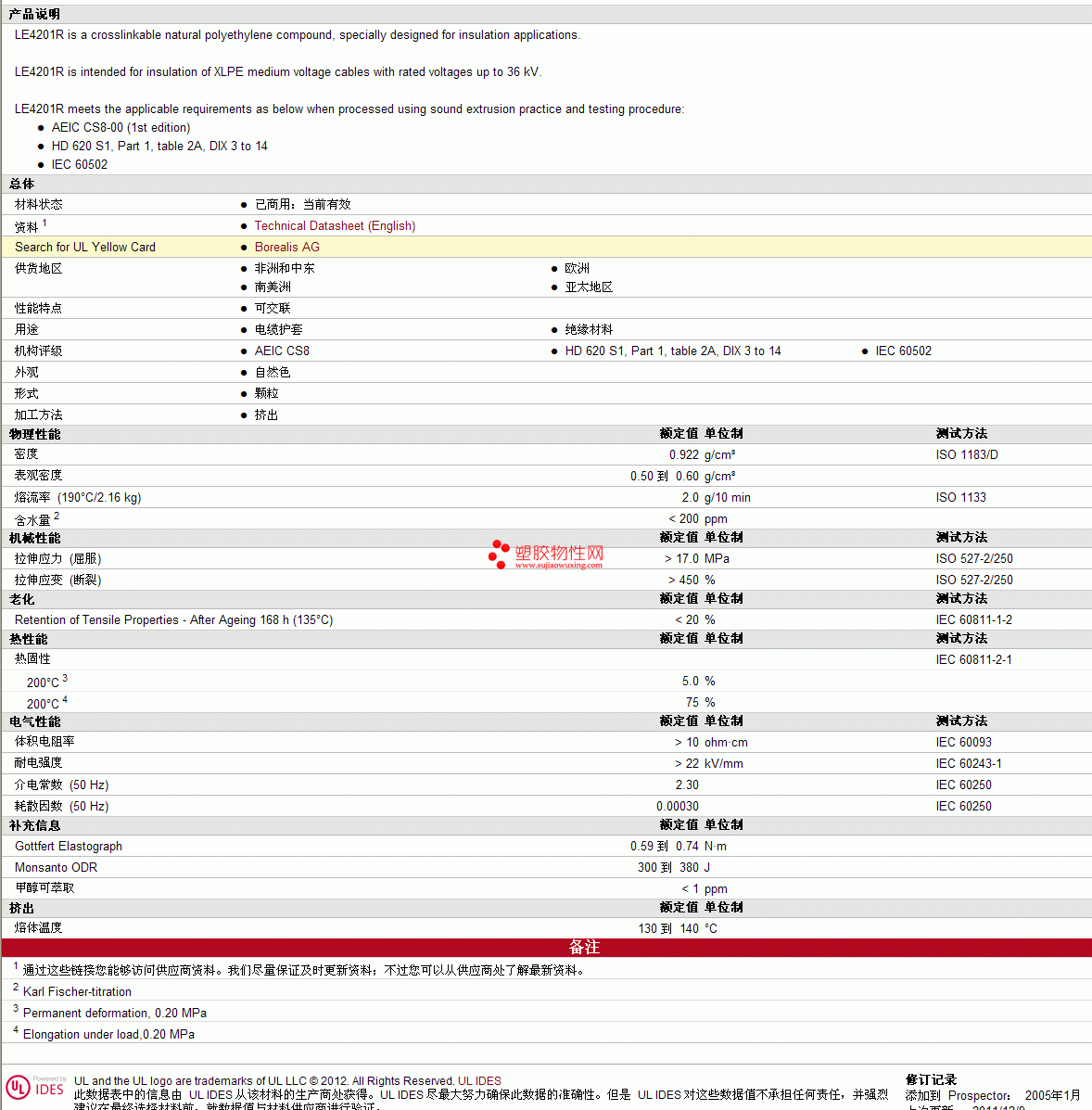Click the 'AEIC CS8' agency rating entry

[282, 351]
